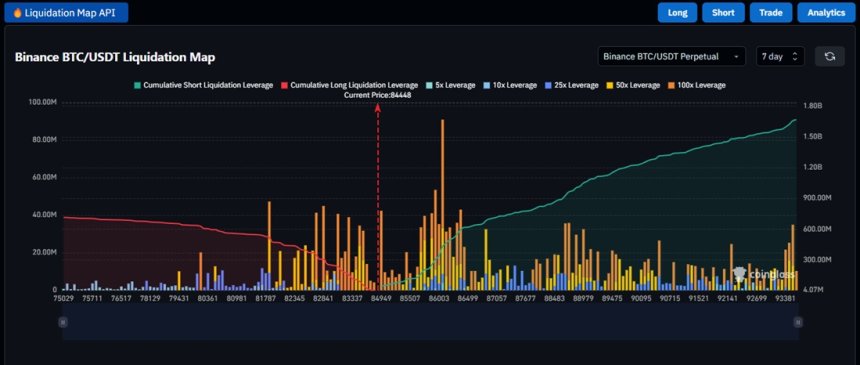Click the Current Price 84448 marker arrow

[378, 108]
